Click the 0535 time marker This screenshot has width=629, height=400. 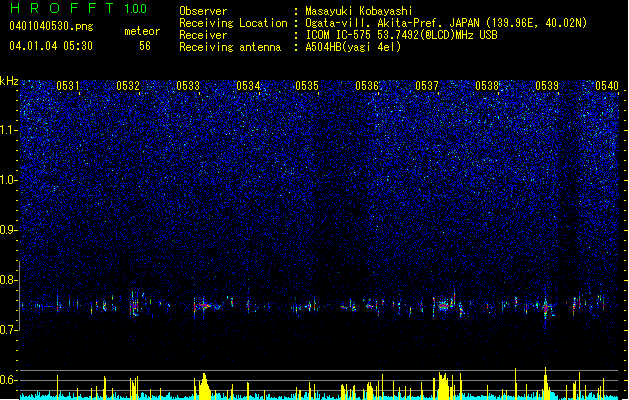click(x=307, y=86)
